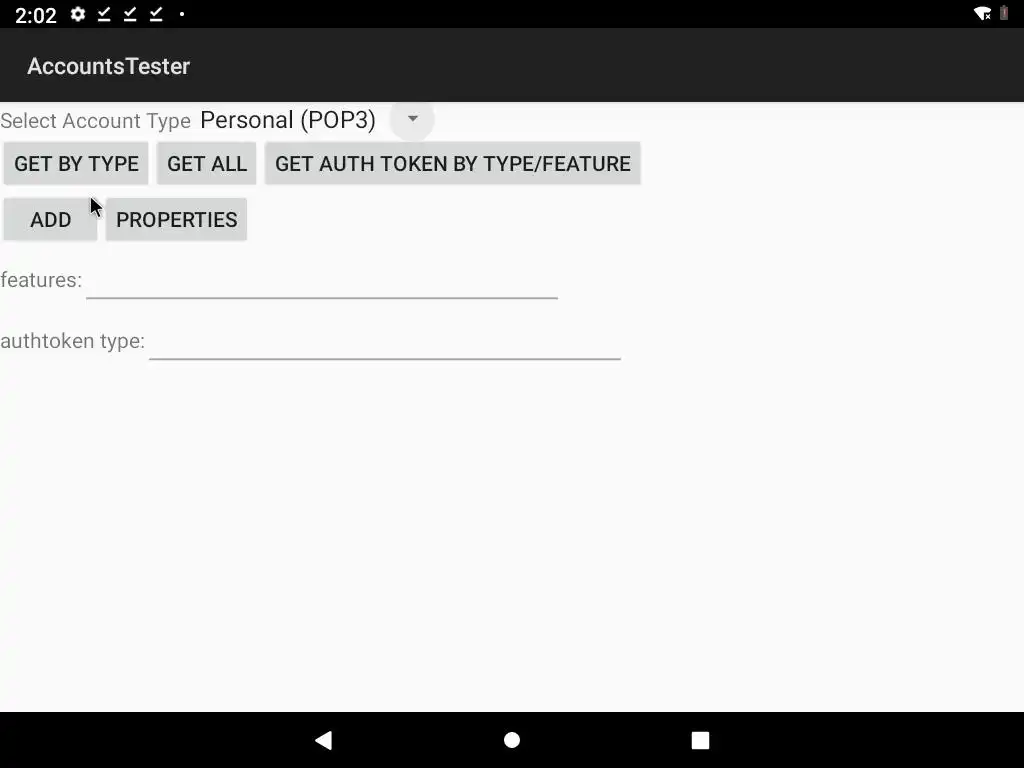Tap the features: label
Viewport: 1024px width, 768px height.
coord(41,280)
